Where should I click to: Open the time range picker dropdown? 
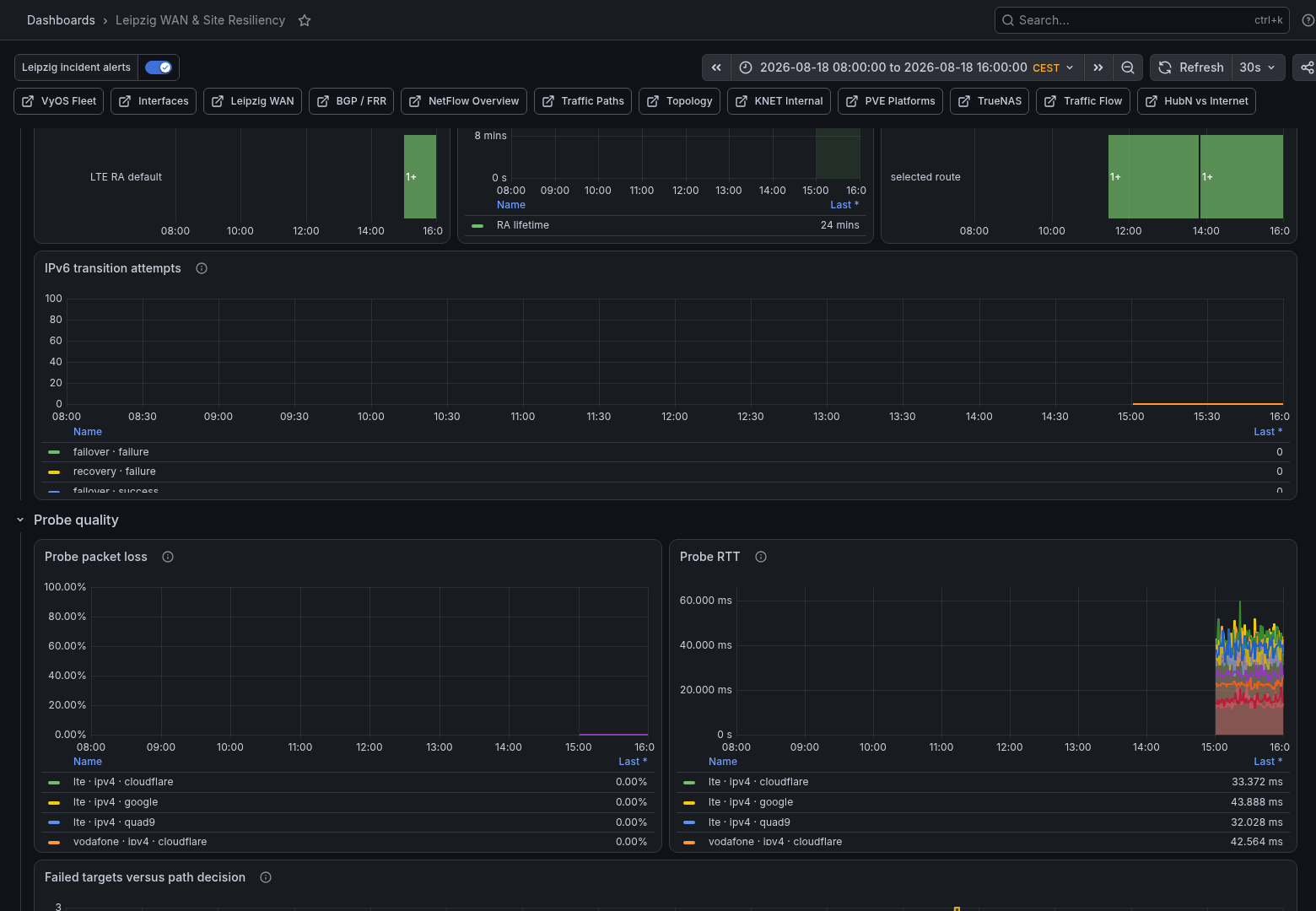click(x=907, y=67)
